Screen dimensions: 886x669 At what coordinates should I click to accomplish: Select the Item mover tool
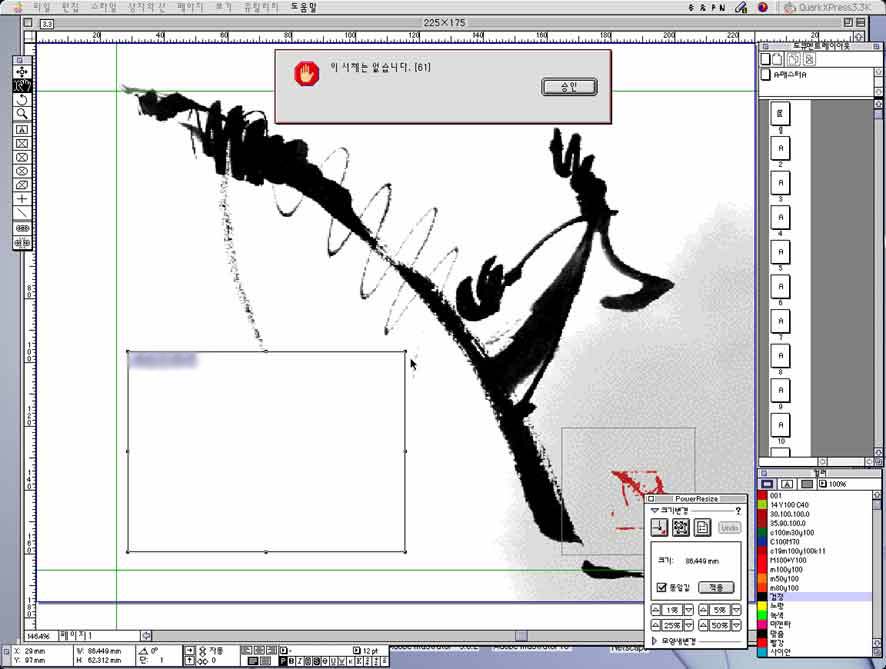pyautogui.click(x=22, y=72)
